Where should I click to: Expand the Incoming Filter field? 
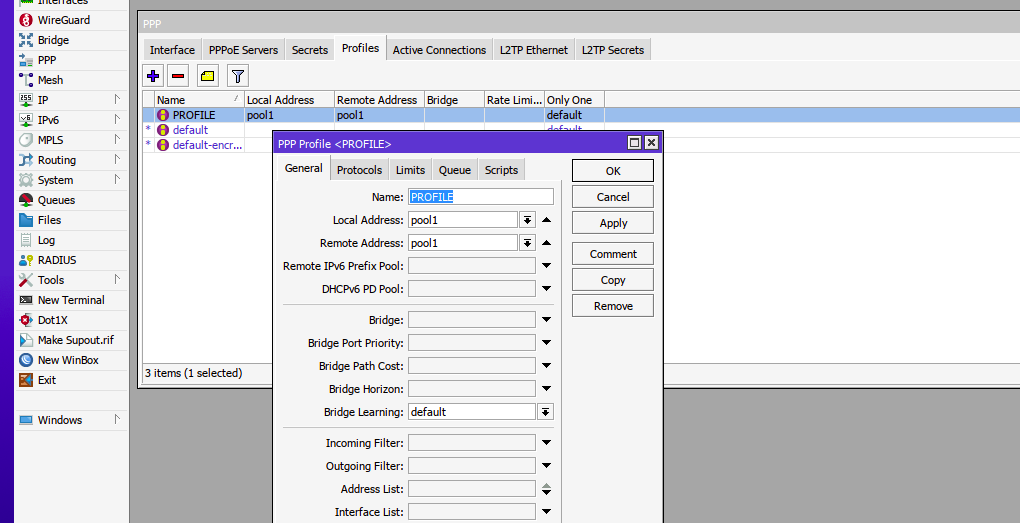click(x=547, y=443)
